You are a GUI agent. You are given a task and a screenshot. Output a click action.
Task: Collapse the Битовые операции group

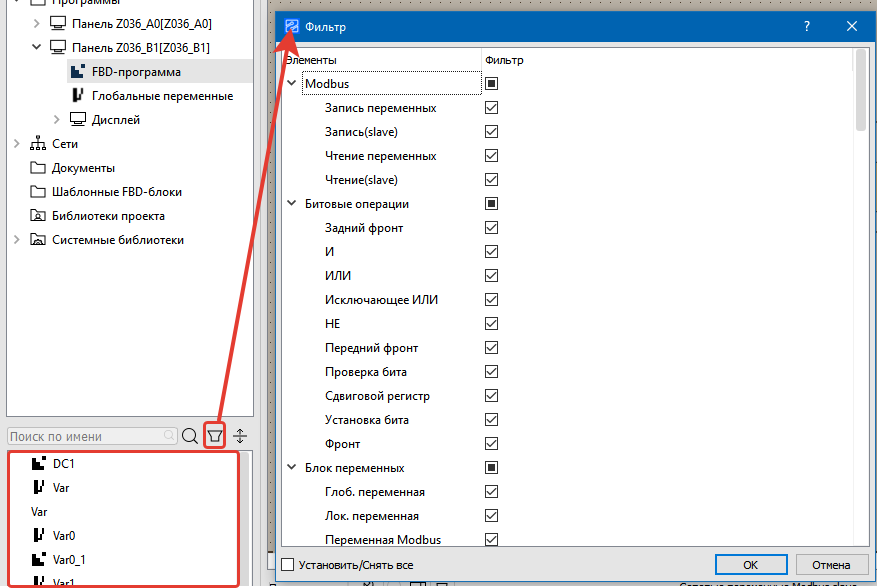[x=291, y=204]
